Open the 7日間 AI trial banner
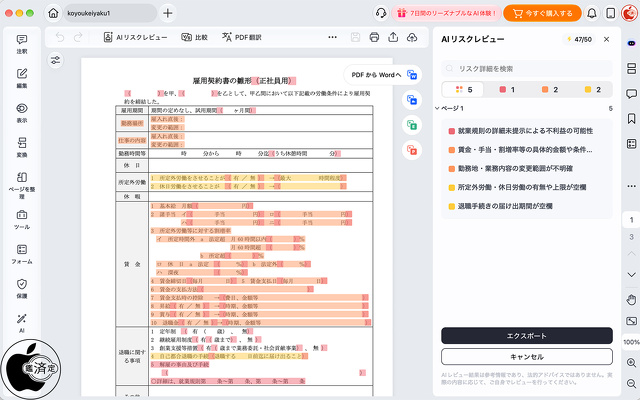This screenshot has height=400, width=640. 447,13
